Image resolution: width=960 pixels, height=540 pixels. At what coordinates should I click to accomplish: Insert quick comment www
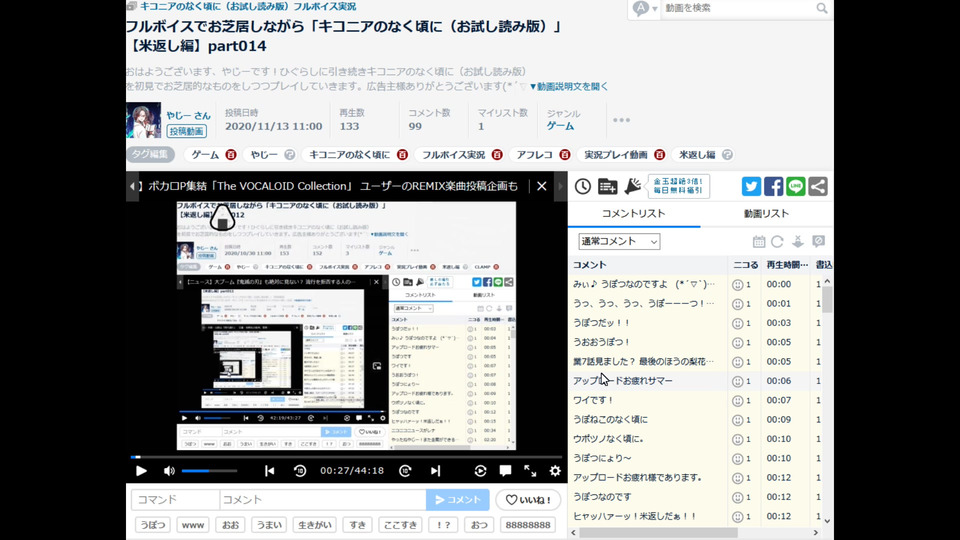pos(193,525)
